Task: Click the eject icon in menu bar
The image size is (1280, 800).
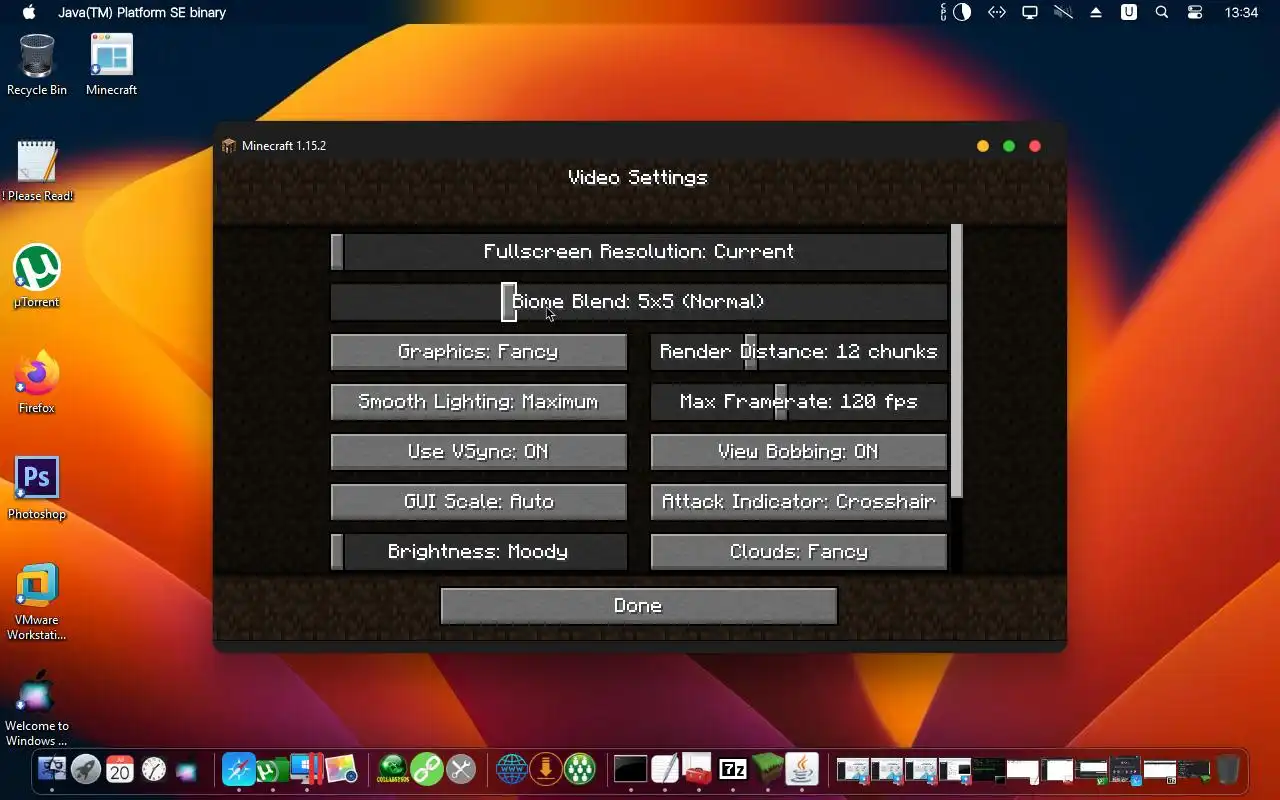Action: 1096,13
